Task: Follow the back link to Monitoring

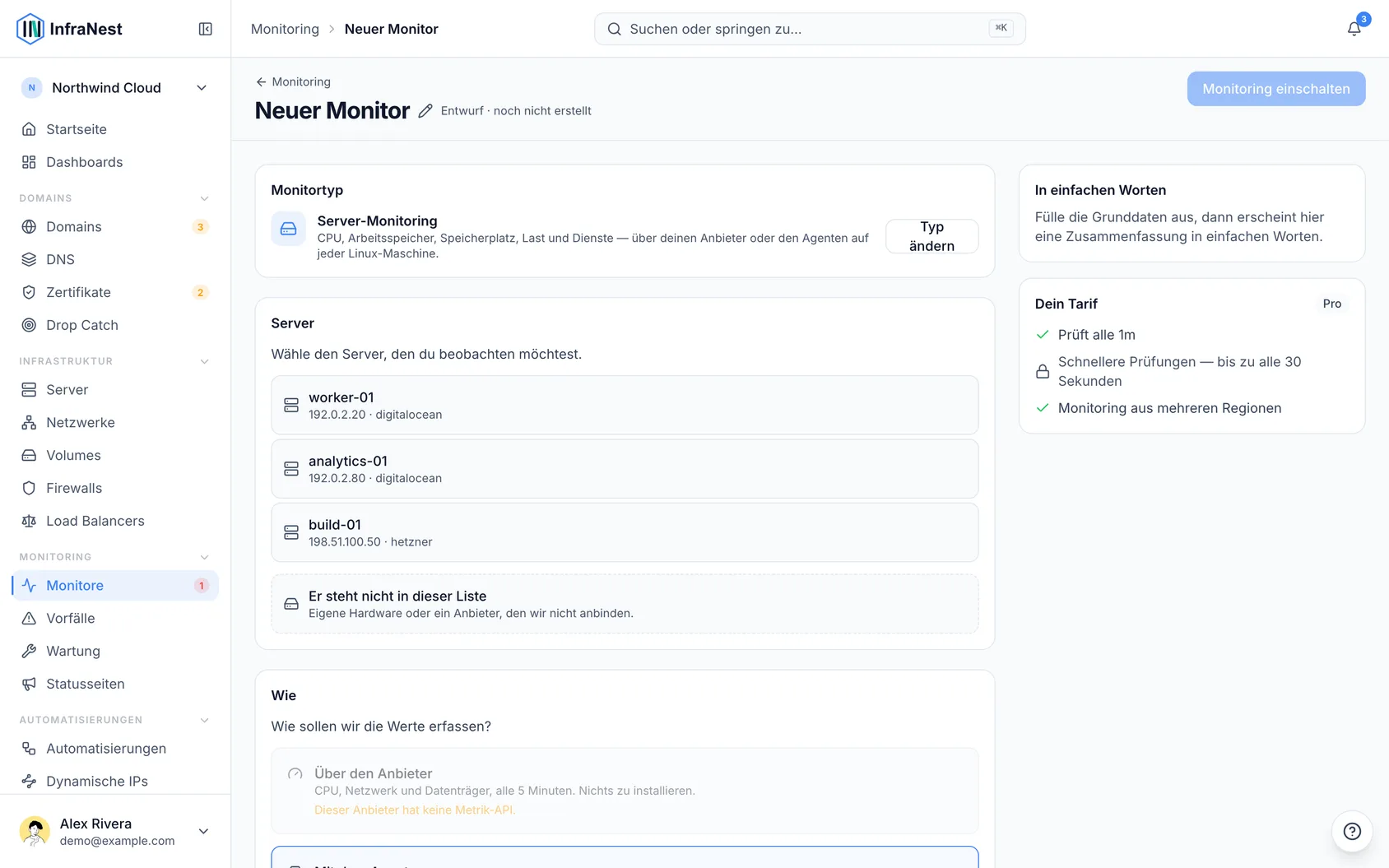Action: pyautogui.click(x=293, y=81)
